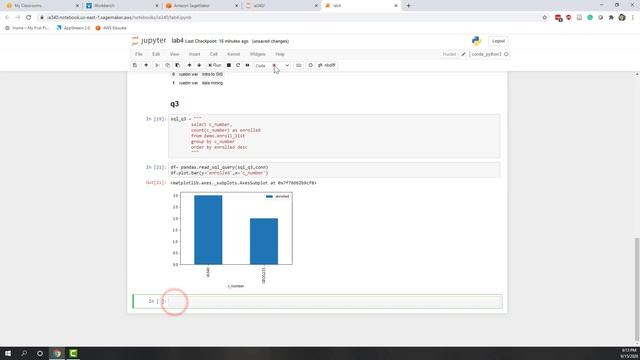Image resolution: width=640 pixels, height=360 pixels.
Task: Insert a cell below using the plus icon
Action: [x=146, y=65]
